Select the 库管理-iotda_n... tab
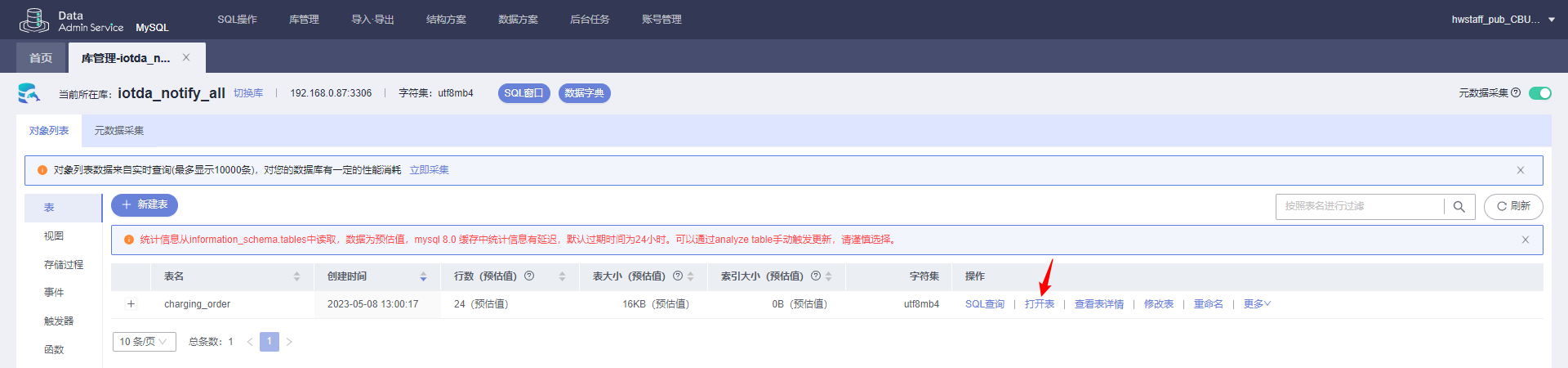The image size is (1568, 368). (x=126, y=58)
